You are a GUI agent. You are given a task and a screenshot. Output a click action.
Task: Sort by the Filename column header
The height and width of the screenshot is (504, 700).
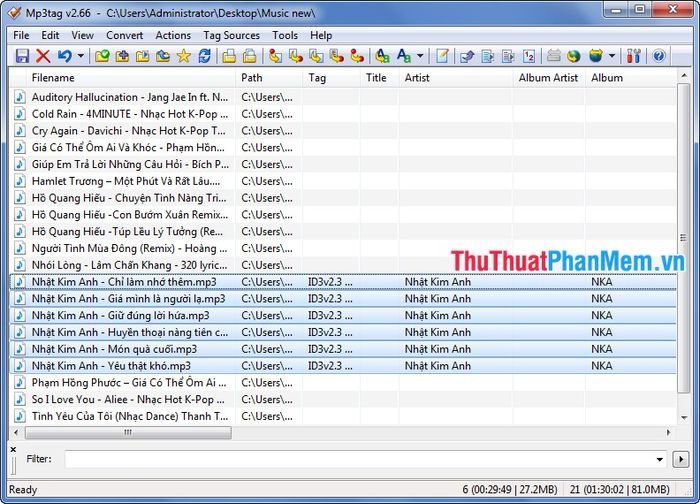point(131,78)
